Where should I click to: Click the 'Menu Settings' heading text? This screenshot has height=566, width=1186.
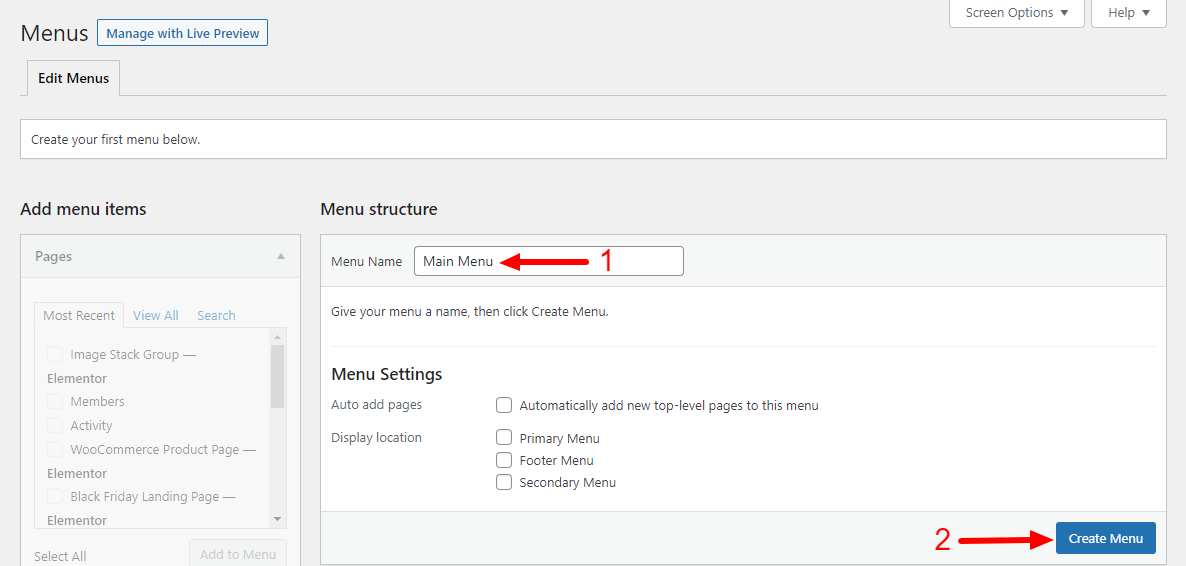click(x=387, y=375)
